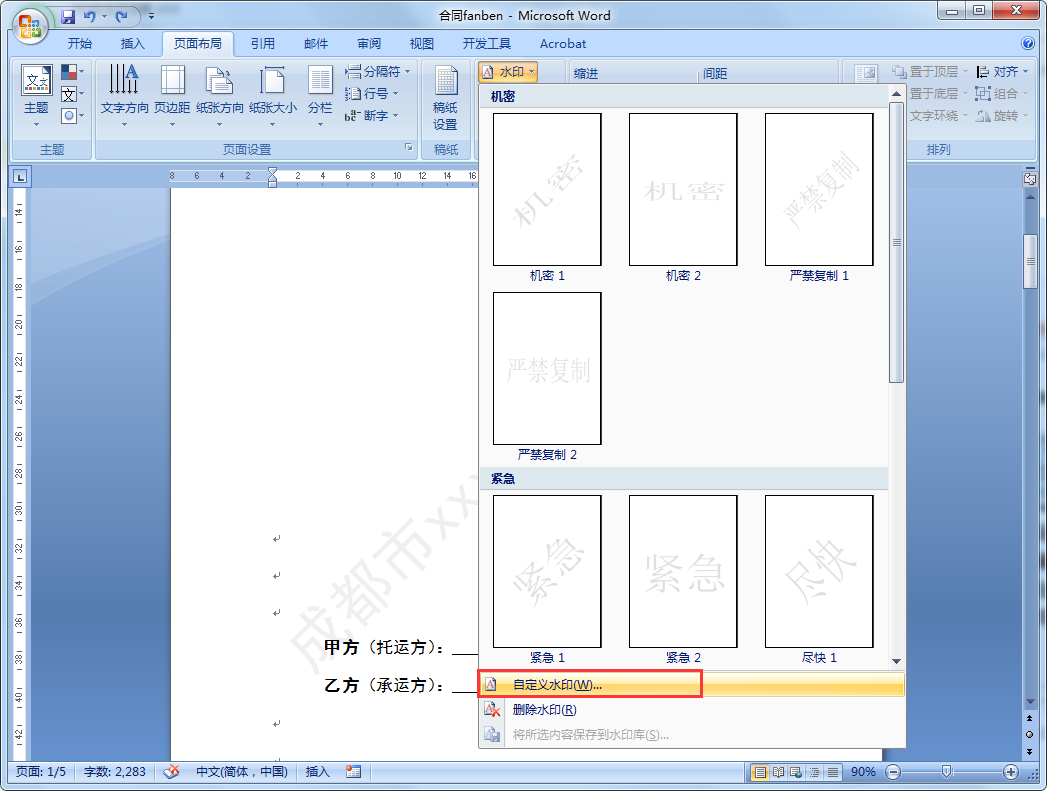Switch to the 引用 ribbon tab
Viewport: 1047px width, 791px height.
(262, 43)
